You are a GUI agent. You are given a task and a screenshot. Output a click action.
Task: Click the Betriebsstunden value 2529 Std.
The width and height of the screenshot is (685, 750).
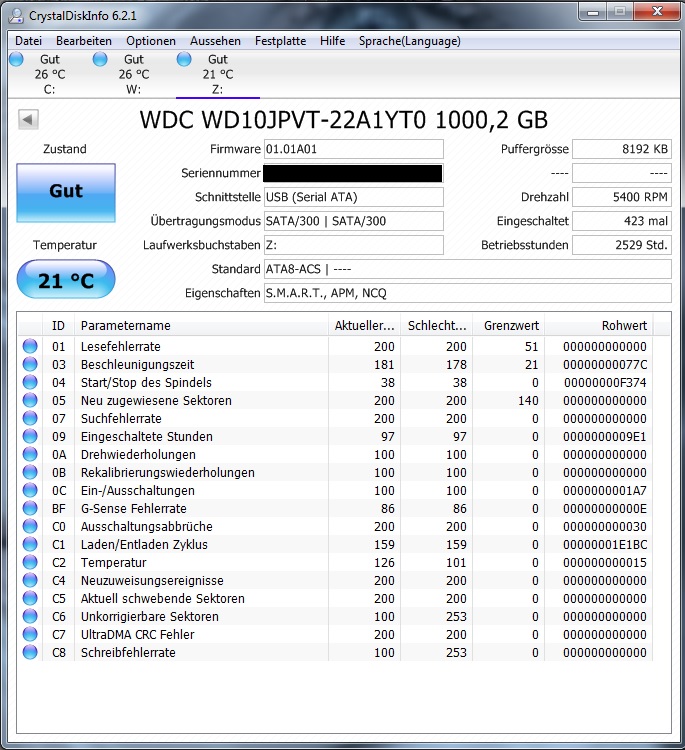[622, 245]
